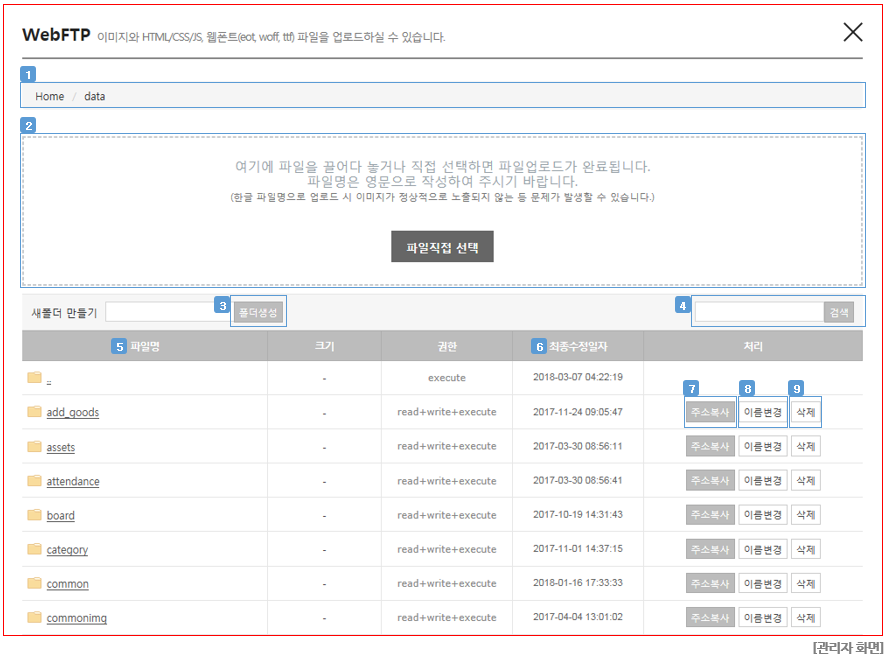Viewport: 886px width, 656px height.
Task: Select the attendance folder icon
Action: [x=34, y=480]
